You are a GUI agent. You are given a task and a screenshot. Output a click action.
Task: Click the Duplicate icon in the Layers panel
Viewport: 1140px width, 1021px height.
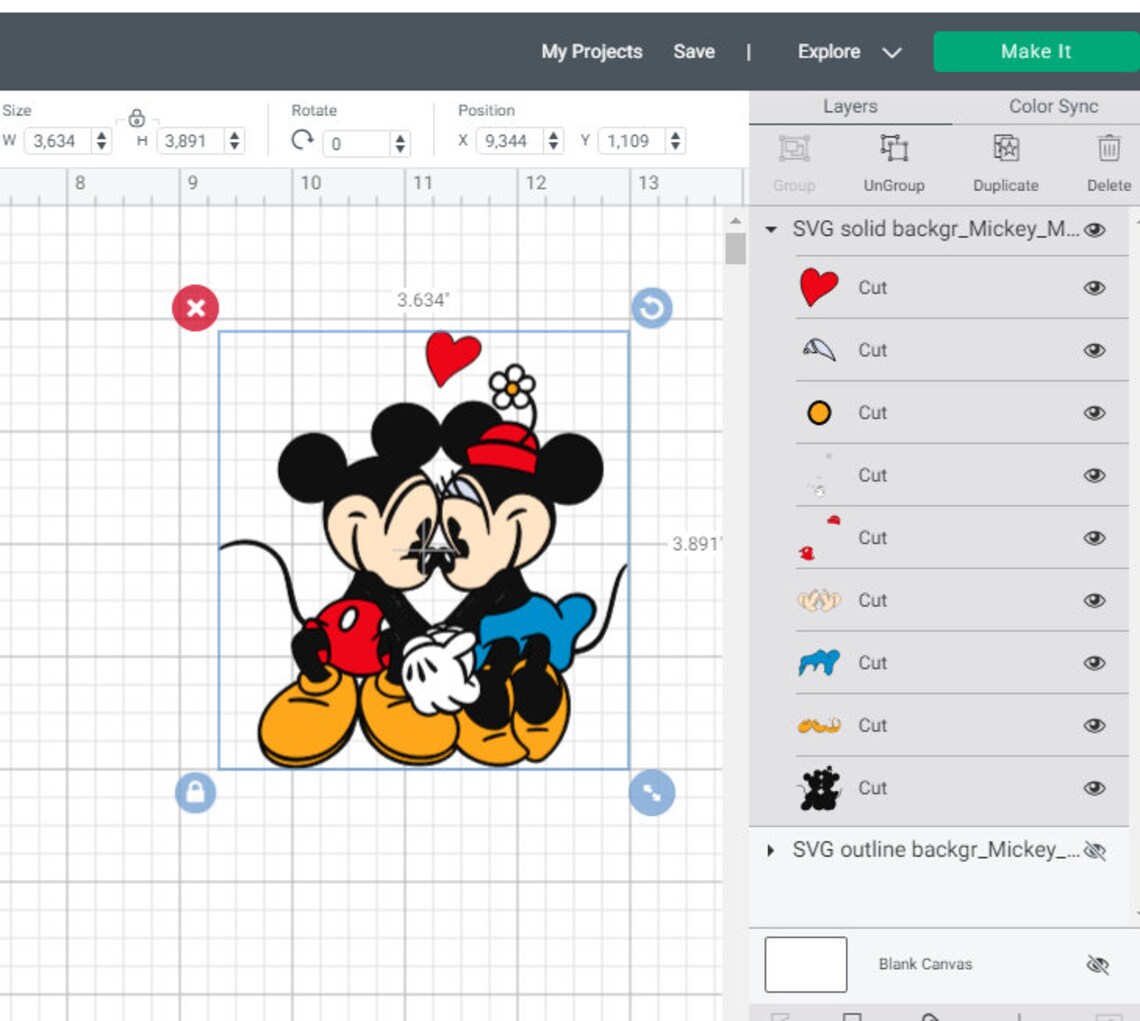click(x=1005, y=148)
